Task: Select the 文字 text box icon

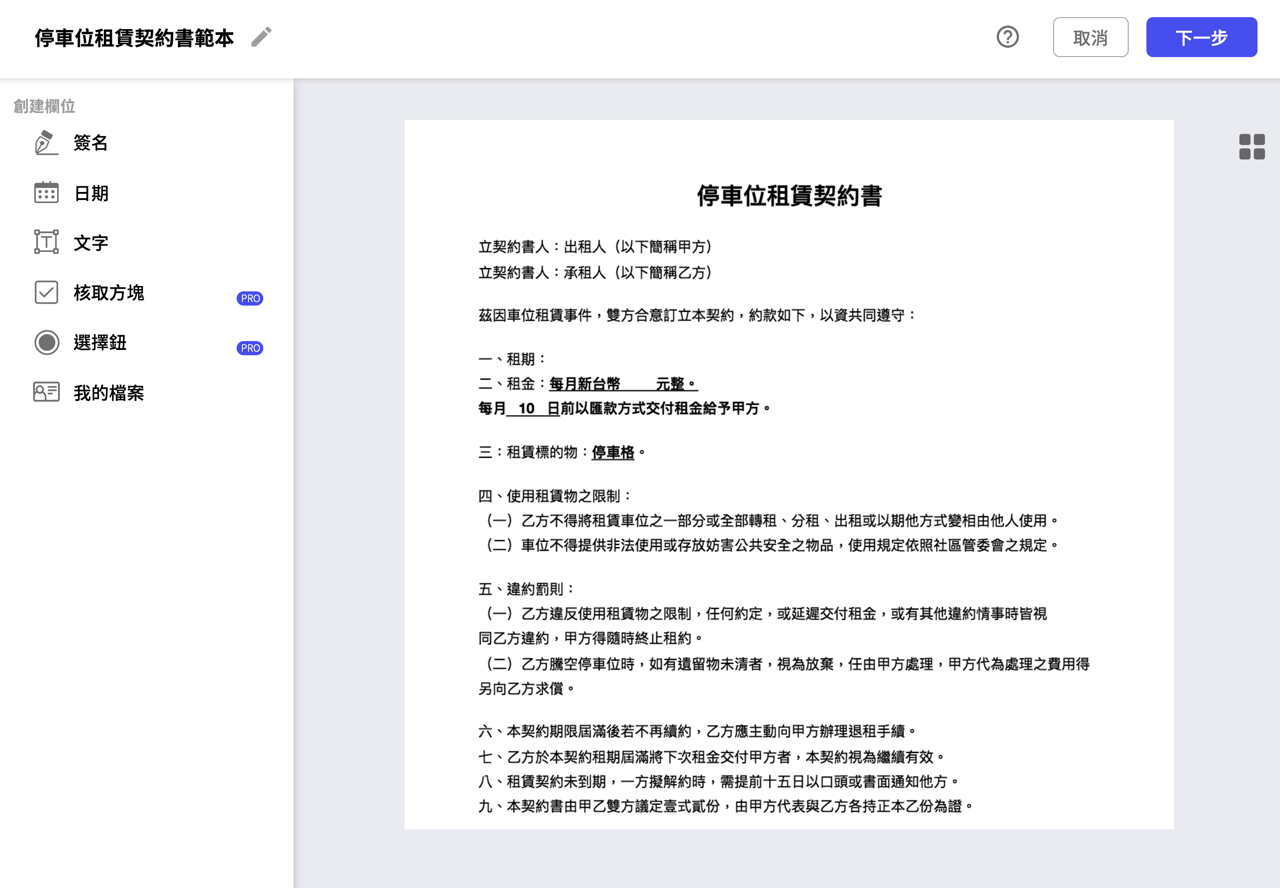Action: click(x=46, y=242)
